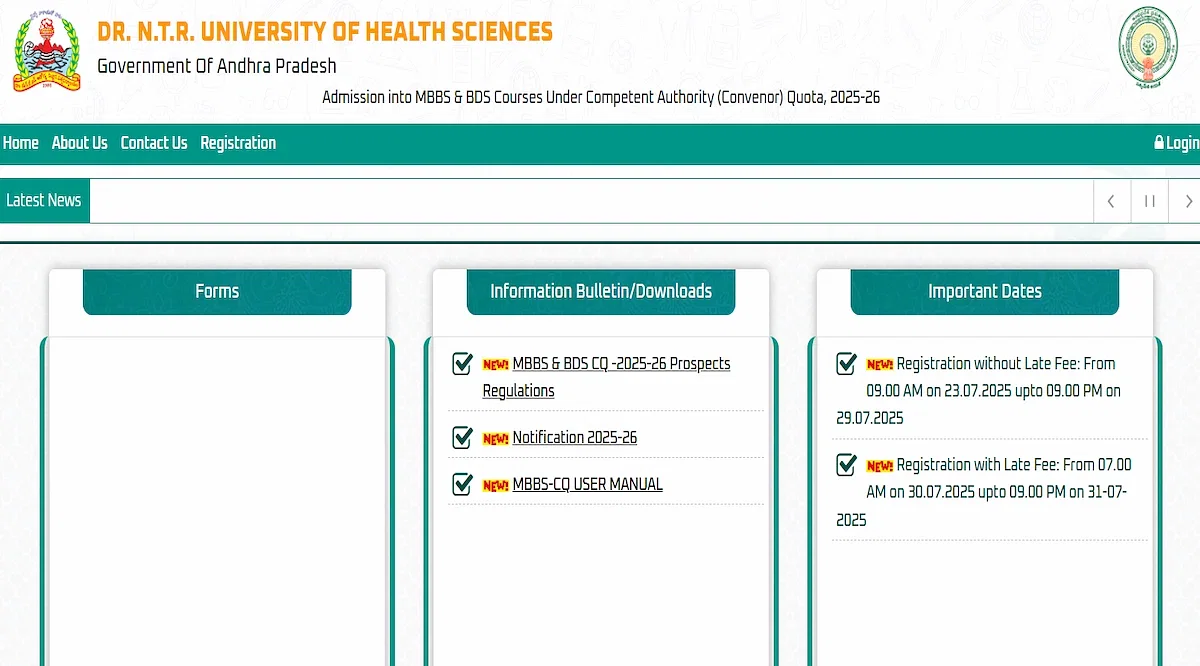Go to the Registration menu item
This screenshot has height=666, width=1200.
(238, 143)
